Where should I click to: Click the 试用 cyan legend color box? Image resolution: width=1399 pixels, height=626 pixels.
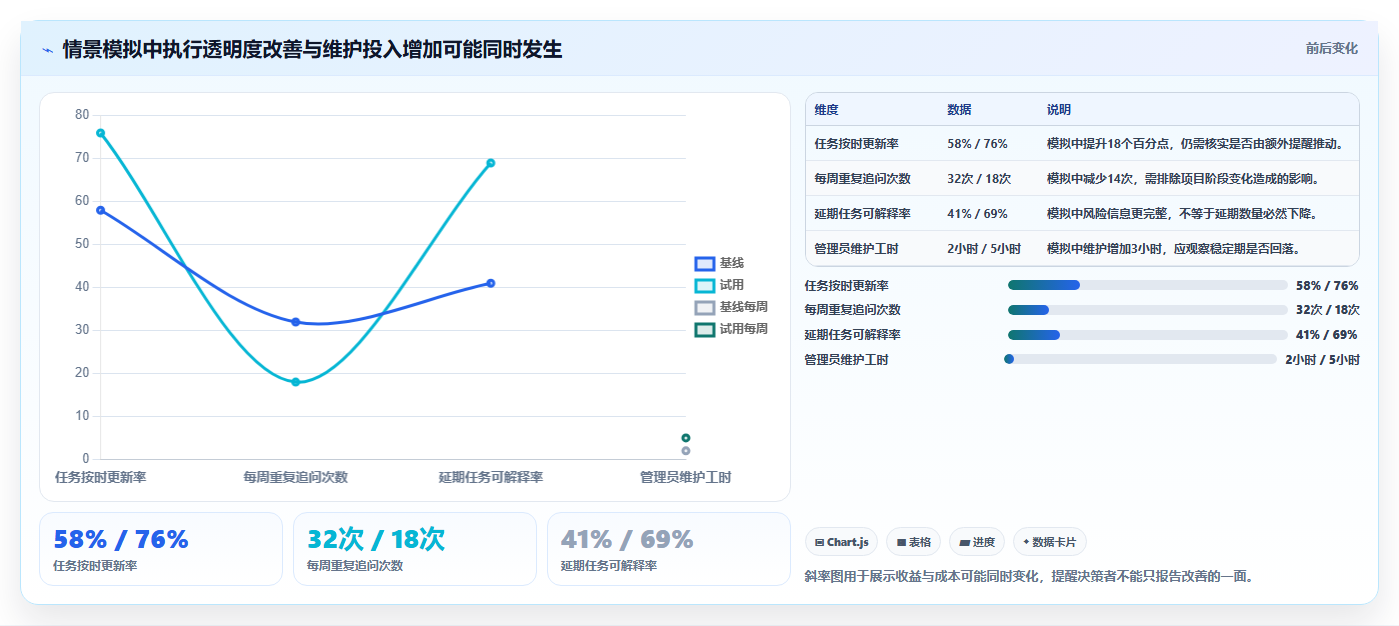tap(705, 285)
